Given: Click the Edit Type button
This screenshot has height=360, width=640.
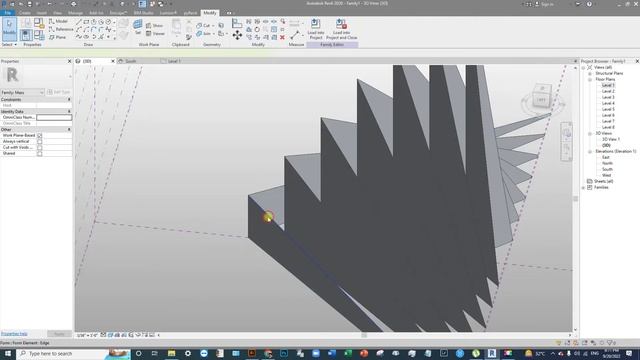Looking at the screenshot, I should click(59, 93).
